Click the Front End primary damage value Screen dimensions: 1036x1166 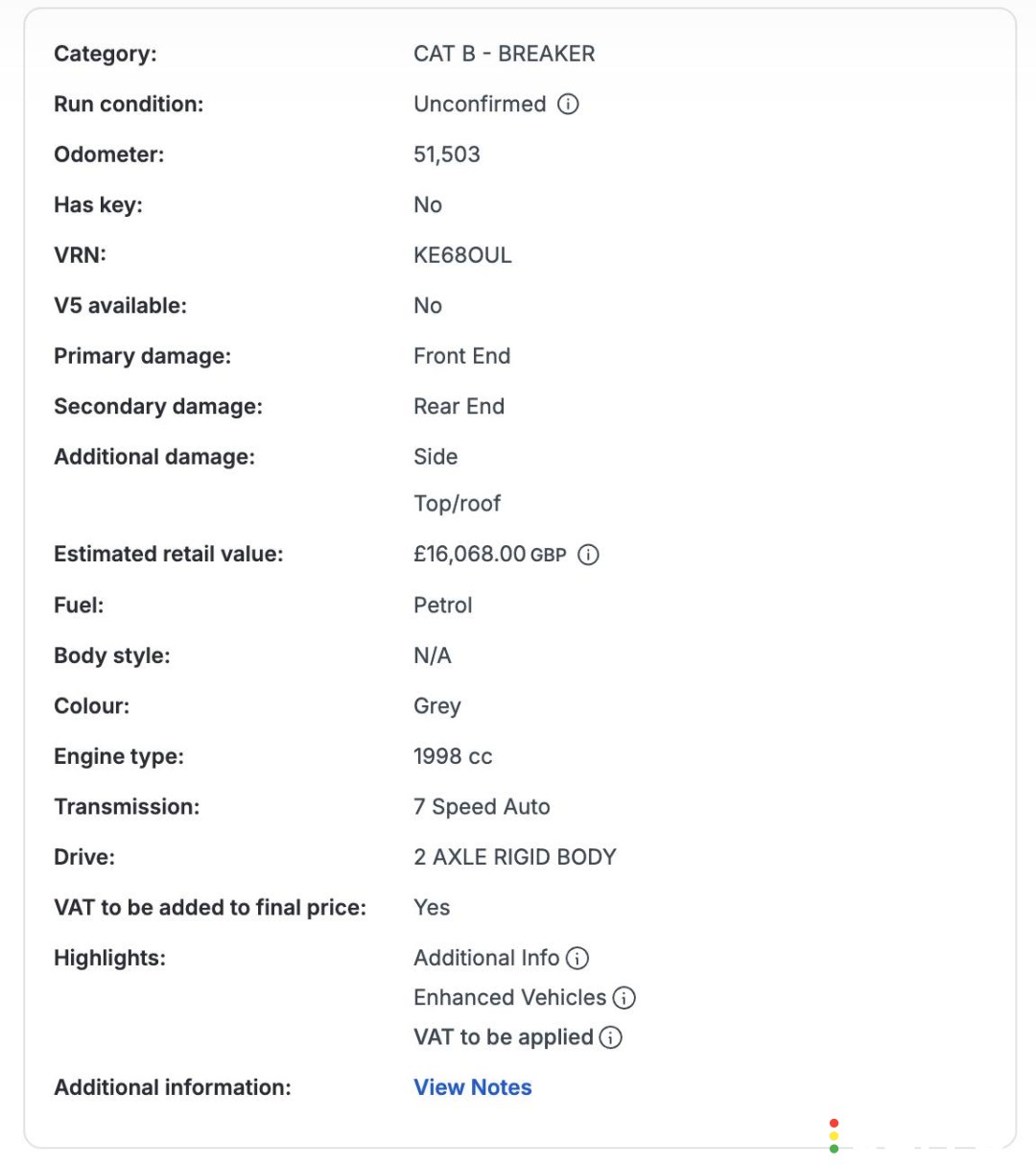coord(461,356)
